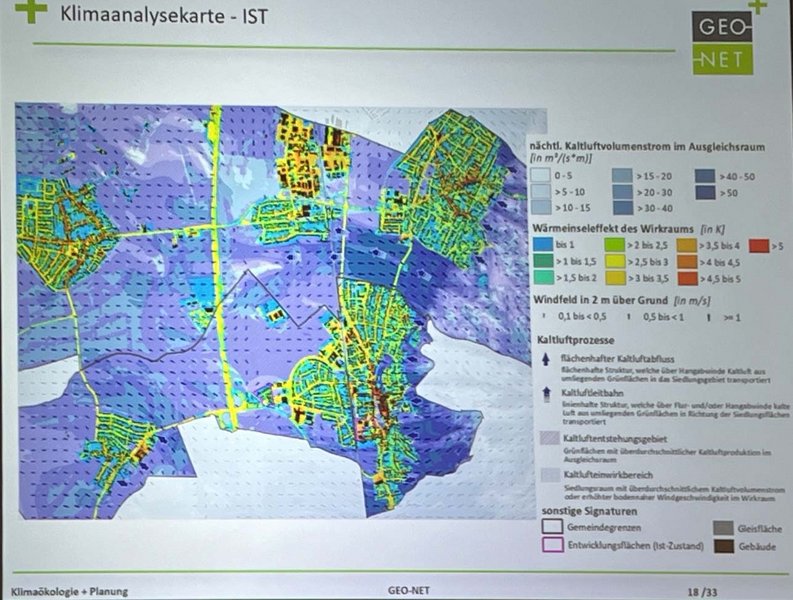Pick the red '>5' Wärmeinseleffekt swatch
Image resolution: width=793 pixels, height=600 pixels.
pyautogui.click(x=759, y=246)
